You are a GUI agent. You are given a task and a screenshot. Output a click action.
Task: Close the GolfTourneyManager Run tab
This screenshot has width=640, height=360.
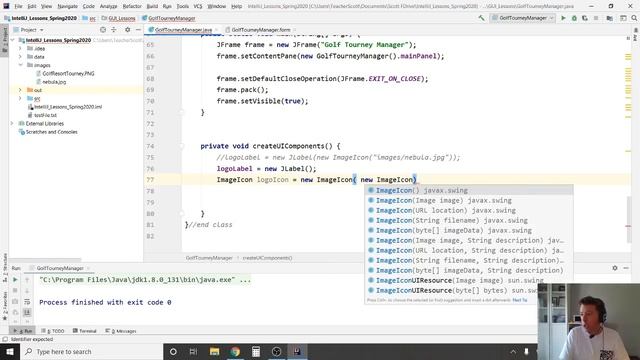point(88,268)
